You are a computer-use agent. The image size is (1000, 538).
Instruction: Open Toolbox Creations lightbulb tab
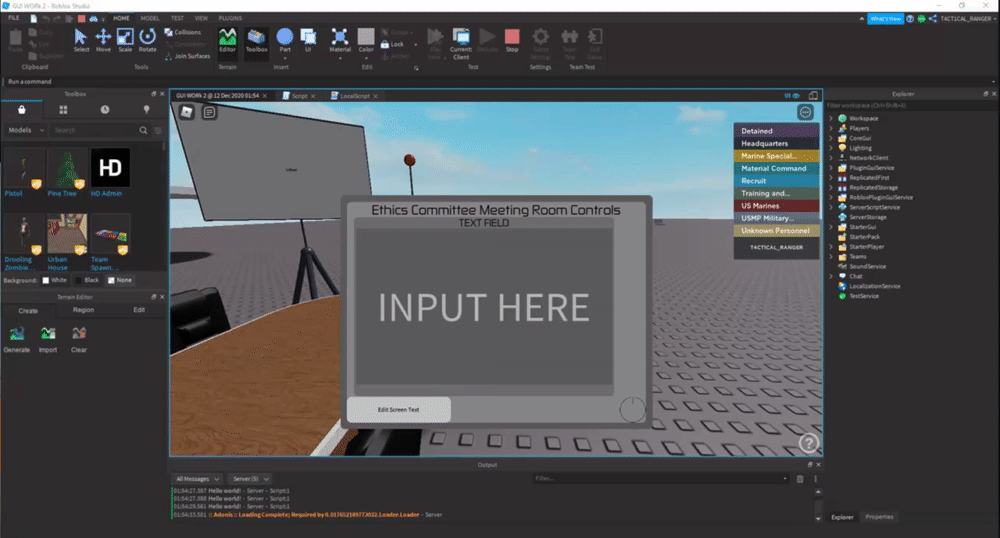(146, 110)
